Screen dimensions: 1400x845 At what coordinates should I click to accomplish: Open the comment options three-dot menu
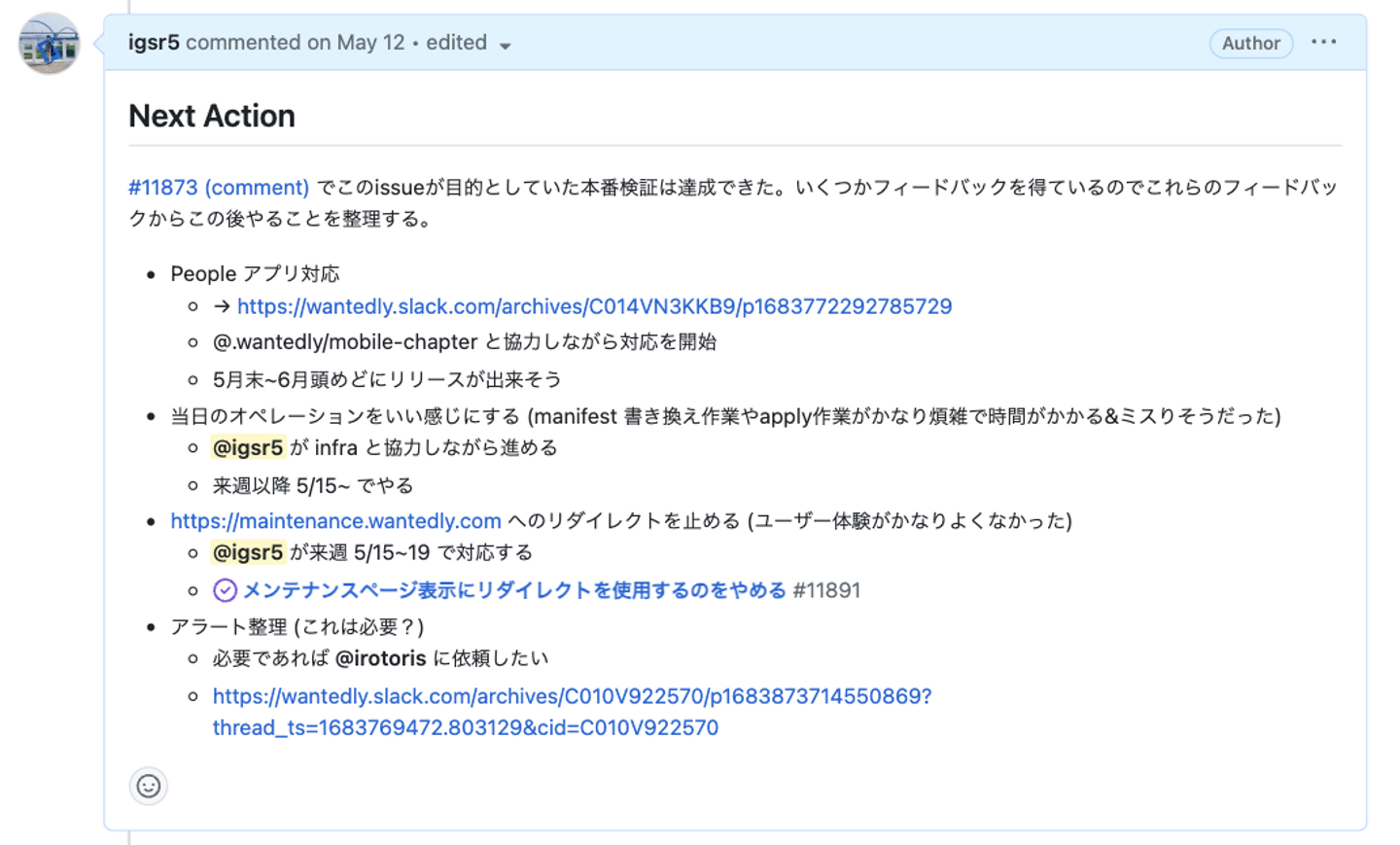coord(1323,43)
